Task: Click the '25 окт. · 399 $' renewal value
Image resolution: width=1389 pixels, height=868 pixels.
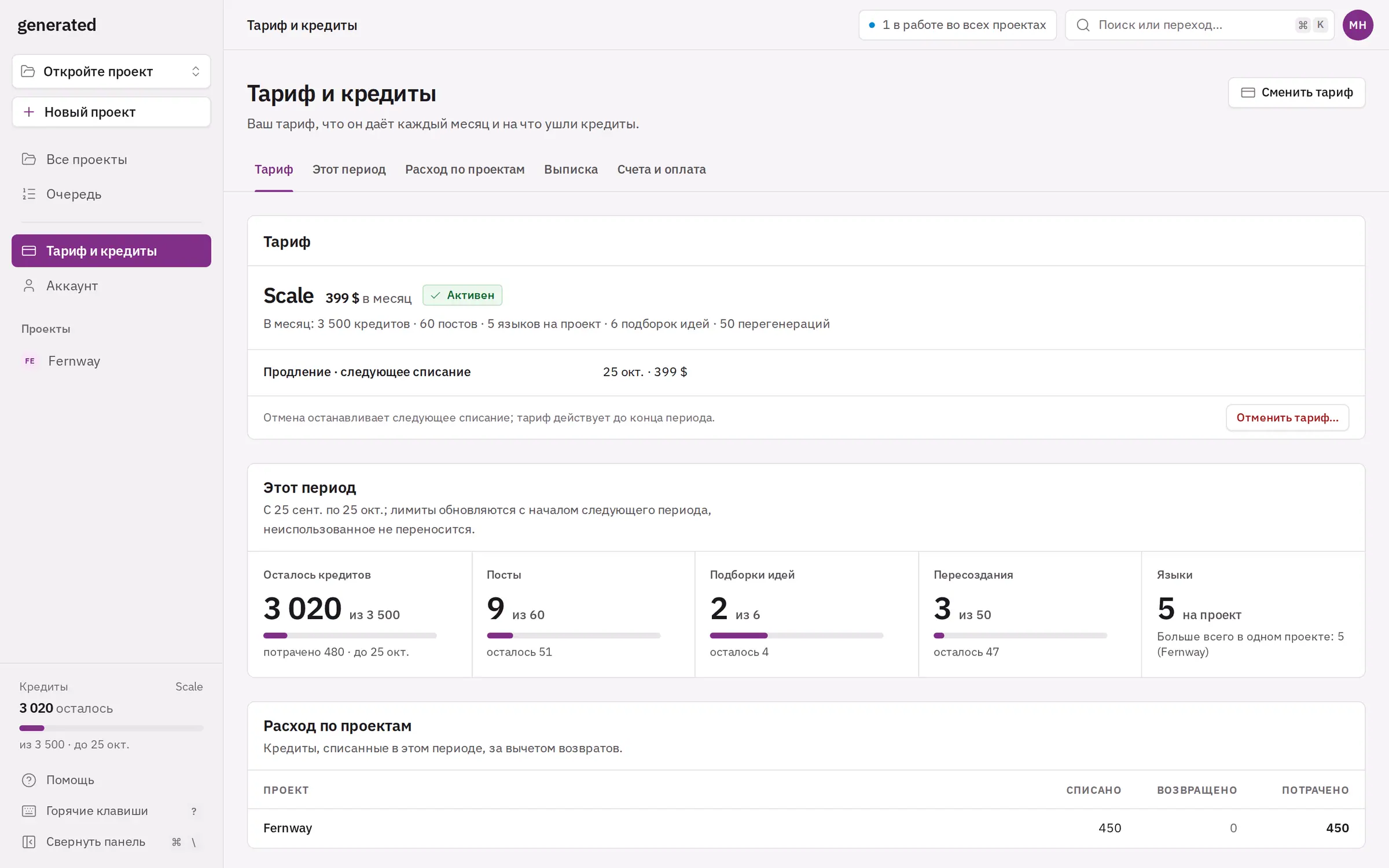Action: click(645, 372)
